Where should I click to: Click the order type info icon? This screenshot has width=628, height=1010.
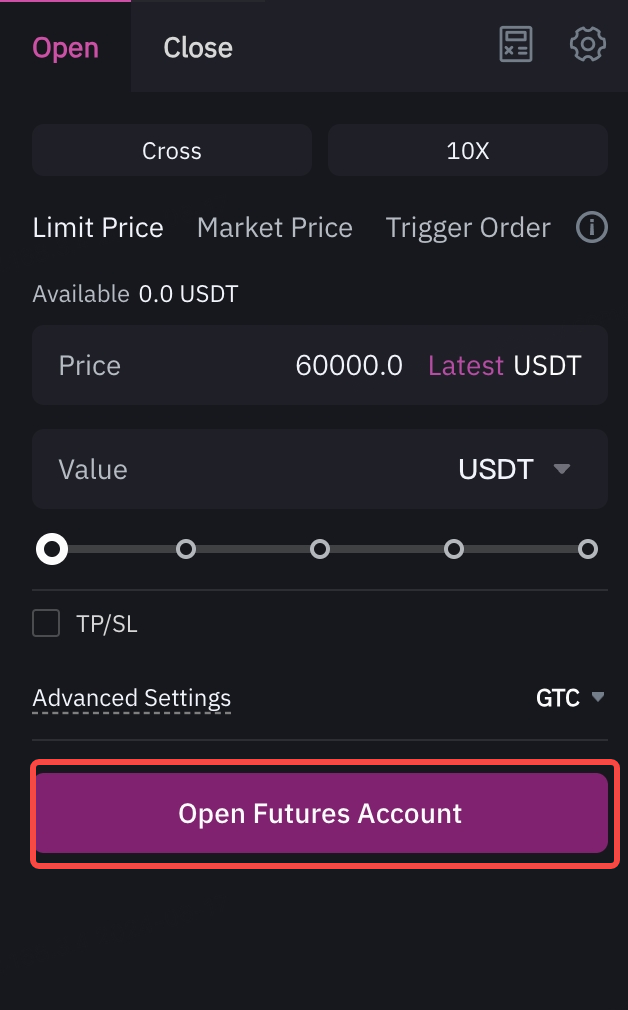[591, 227]
